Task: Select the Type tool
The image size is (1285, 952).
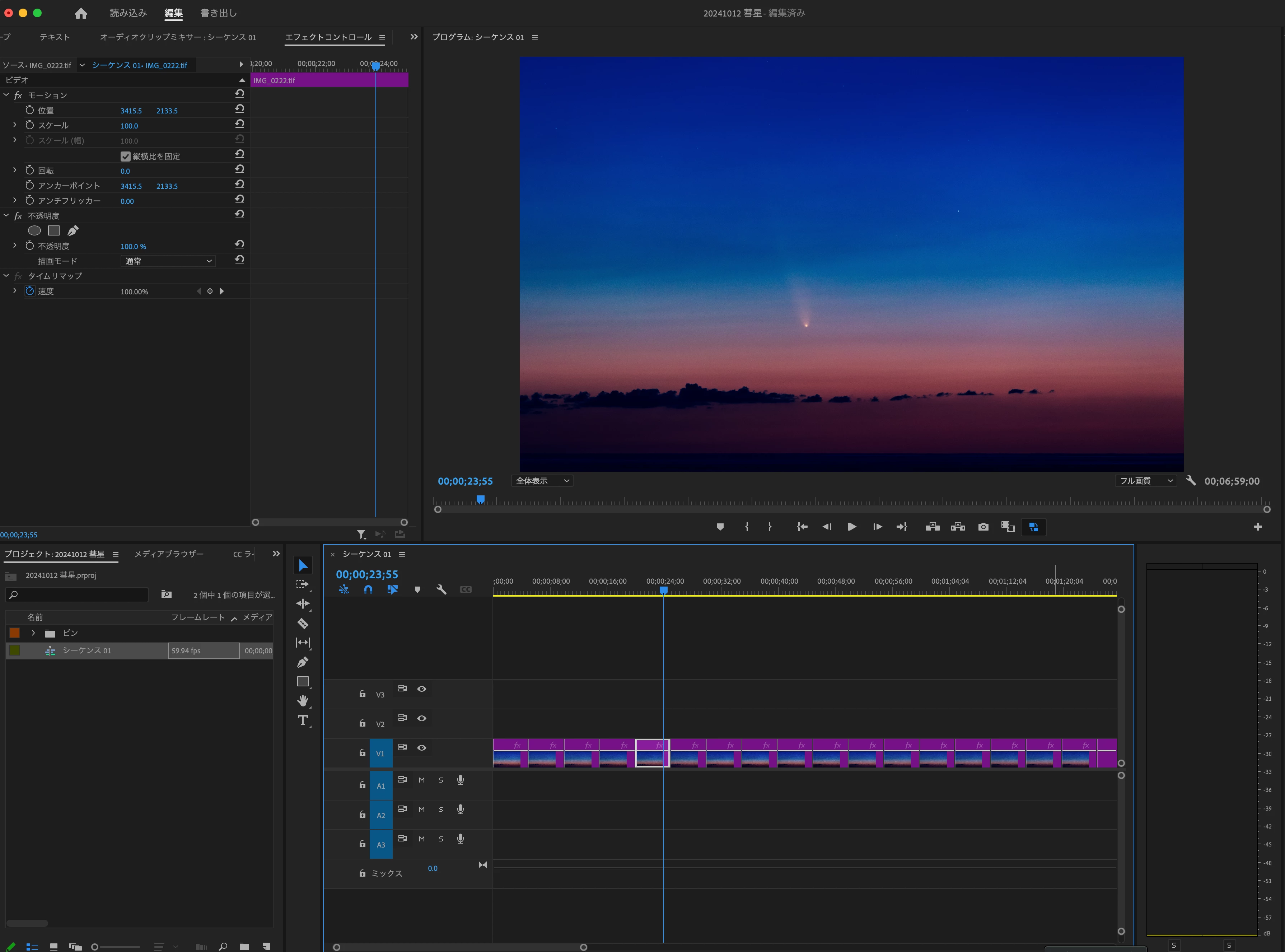Action: point(303,720)
